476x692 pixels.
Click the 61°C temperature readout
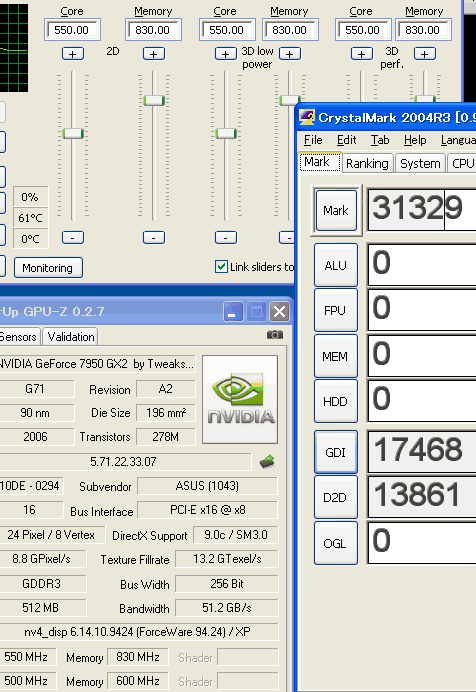pyautogui.click(x=30, y=218)
